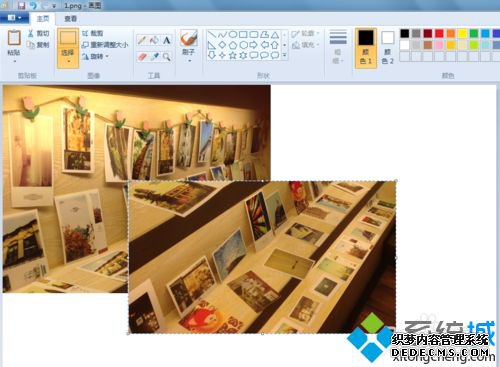Screen dimensions: 500x367
Task: Select the Pencil tool
Action: click(x=142, y=40)
